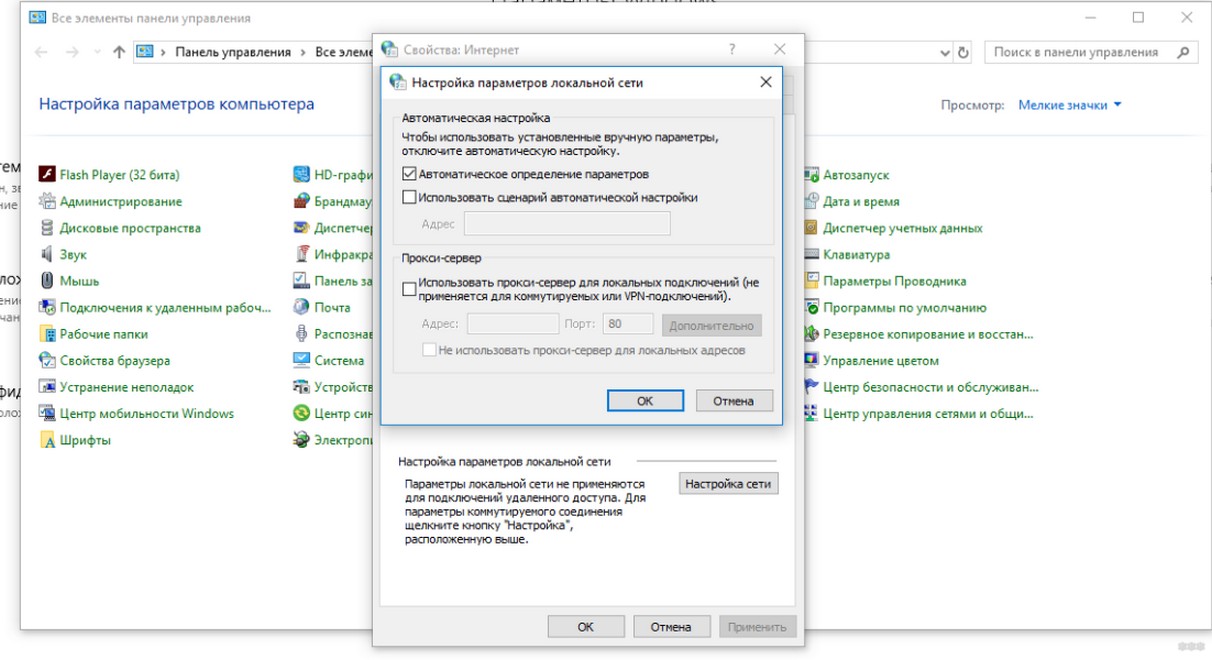Open the Свойства браузера link
Viewport: 1212px width, 660px height.
click(114, 361)
